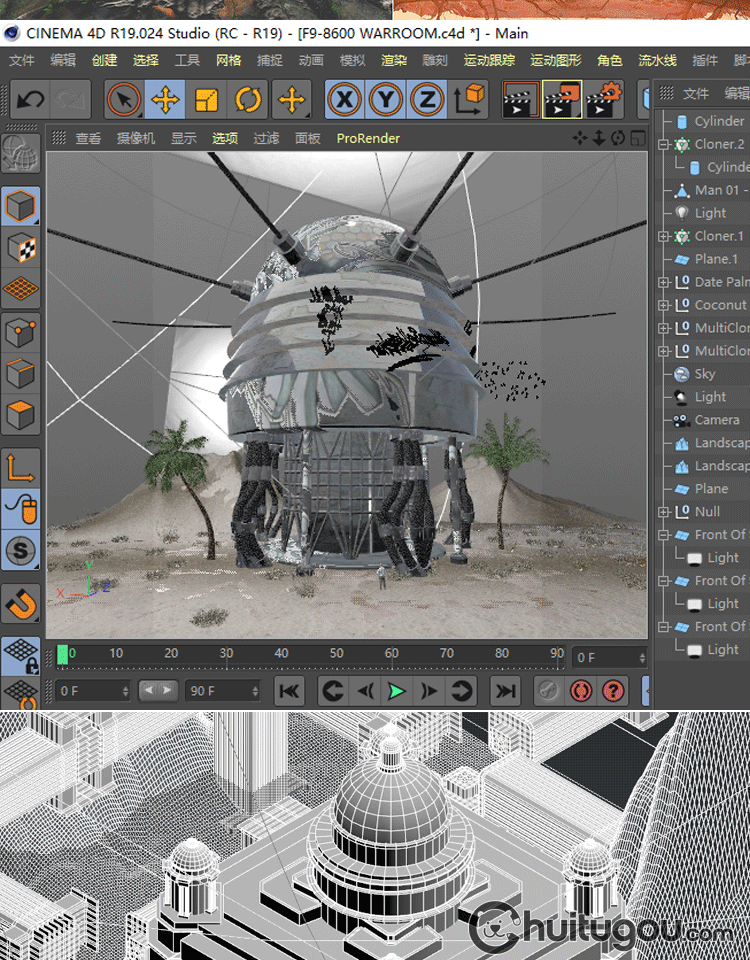Open the ProRender viewport menu
This screenshot has height=960, width=750.
point(367,138)
